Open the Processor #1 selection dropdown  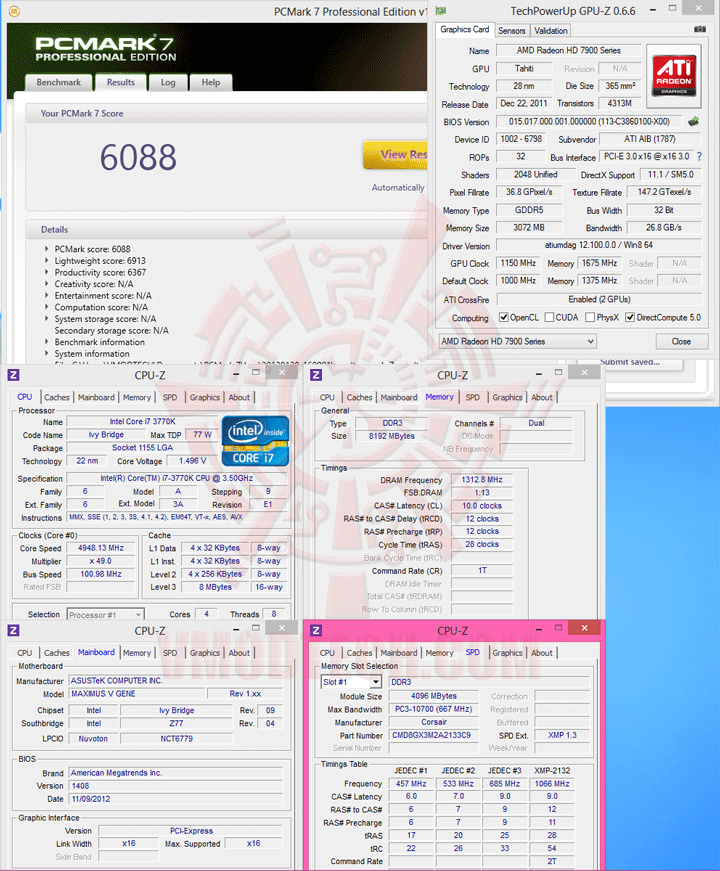click(106, 614)
